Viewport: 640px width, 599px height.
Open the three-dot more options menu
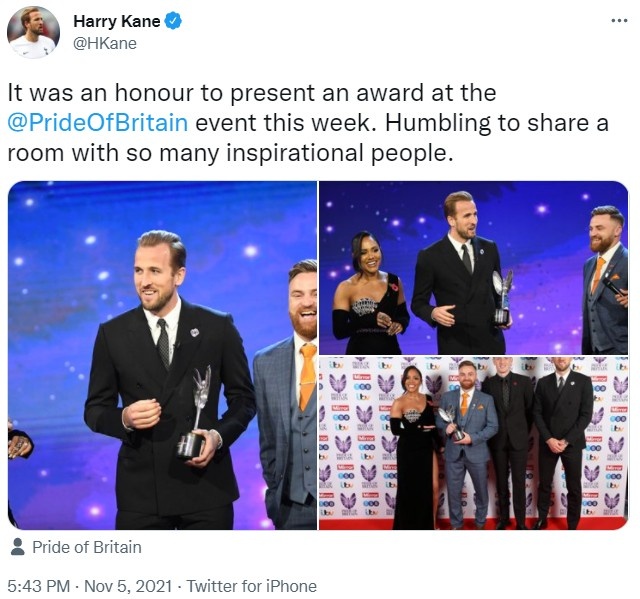click(x=619, y=20)
